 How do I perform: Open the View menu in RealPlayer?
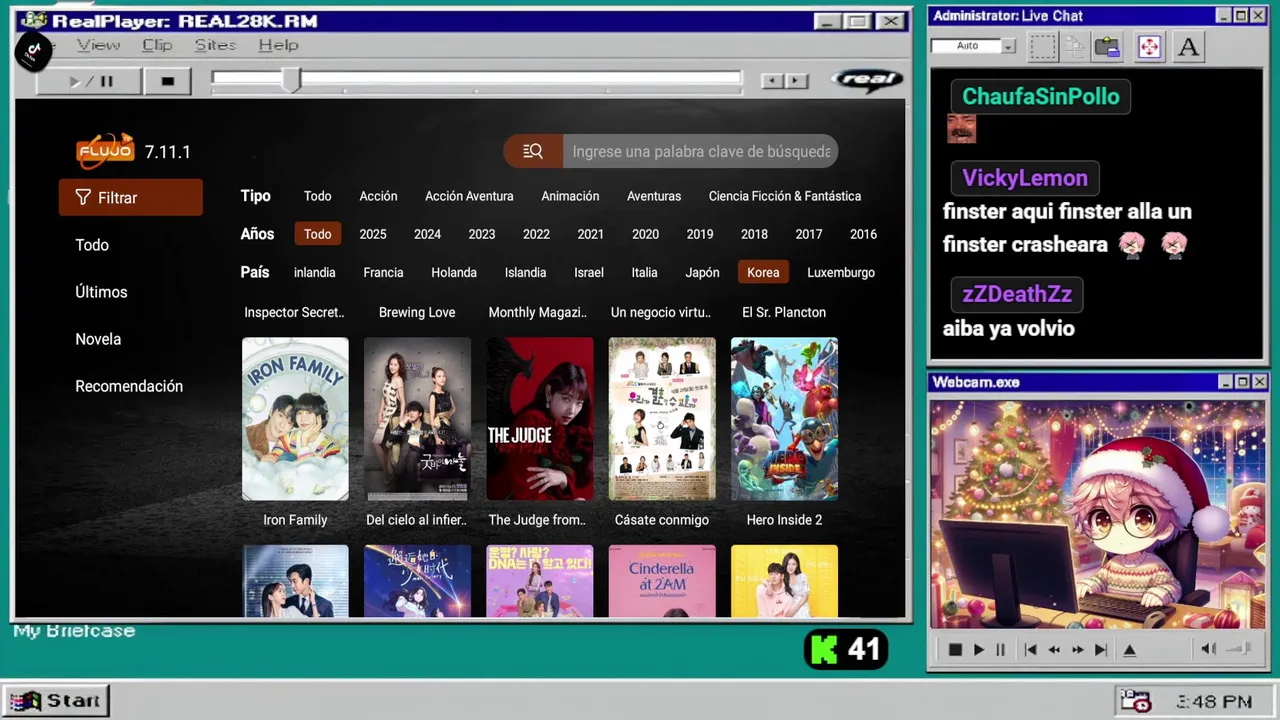(x=98, y=45)
